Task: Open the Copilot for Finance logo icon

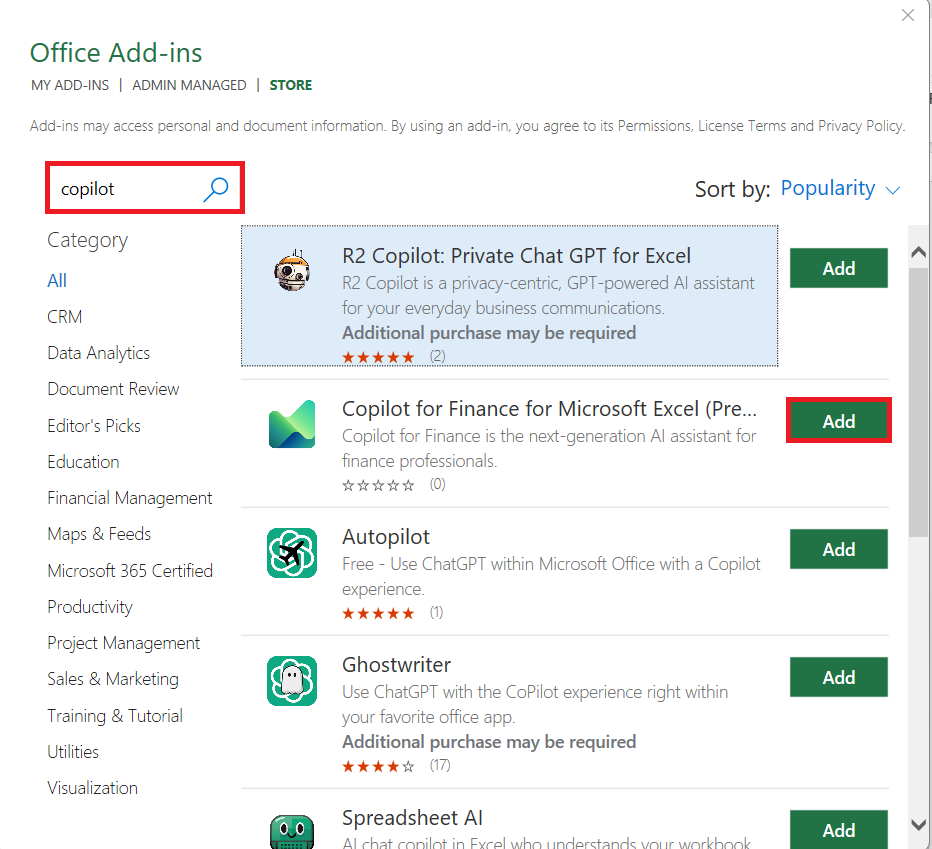Action: click(292, 424)
